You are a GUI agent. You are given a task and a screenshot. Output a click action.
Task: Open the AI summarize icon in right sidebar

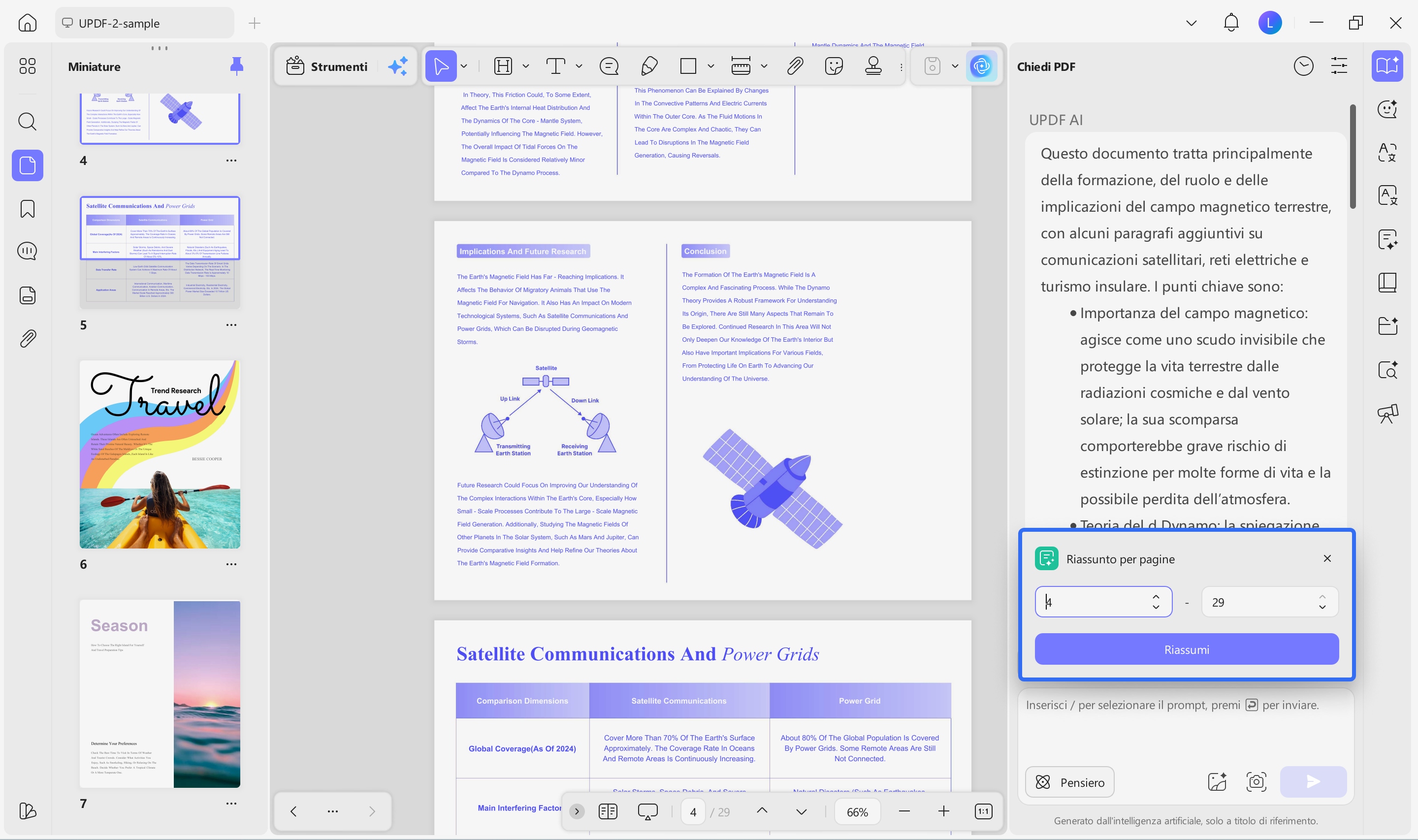tap(1387, 239)
